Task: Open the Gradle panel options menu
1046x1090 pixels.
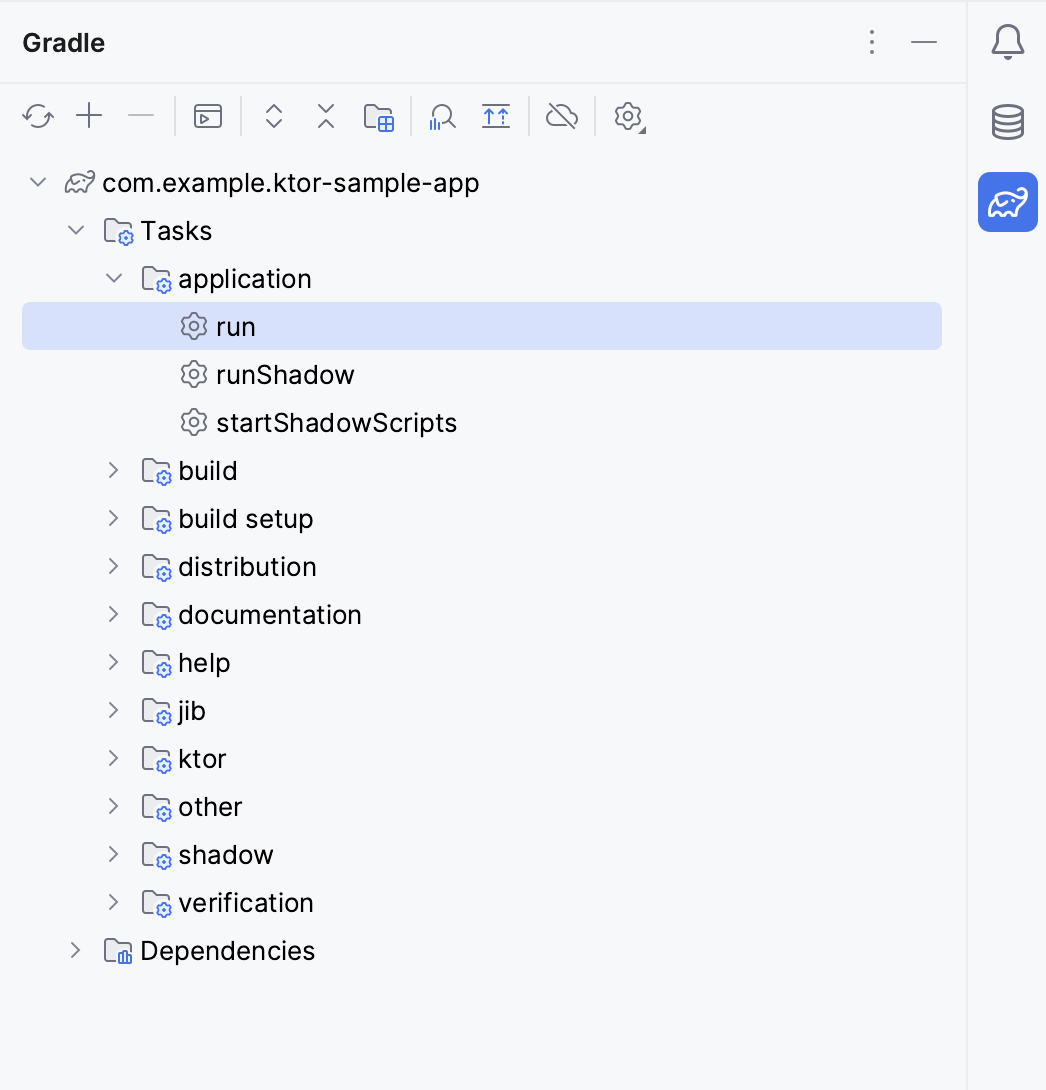Action: coord(872,42)
